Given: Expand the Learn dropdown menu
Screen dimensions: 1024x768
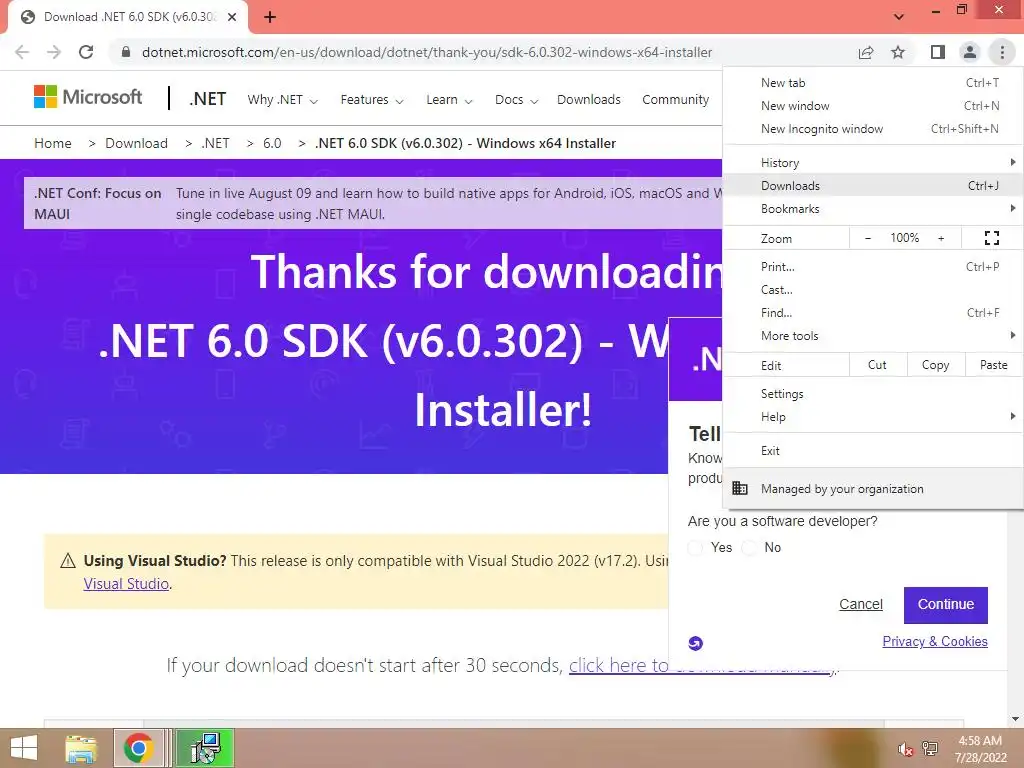Looking at the screenshot, I should tap(449, 100).
